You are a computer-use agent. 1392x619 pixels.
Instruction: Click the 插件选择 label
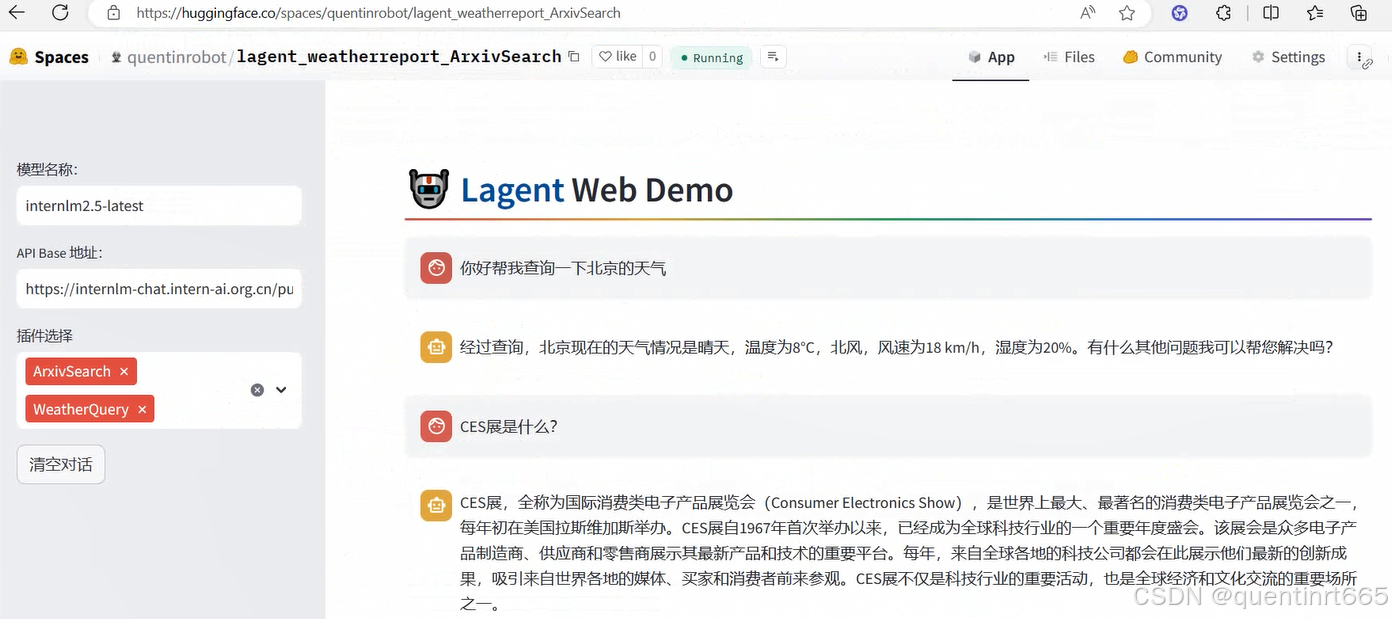point(45,335)
